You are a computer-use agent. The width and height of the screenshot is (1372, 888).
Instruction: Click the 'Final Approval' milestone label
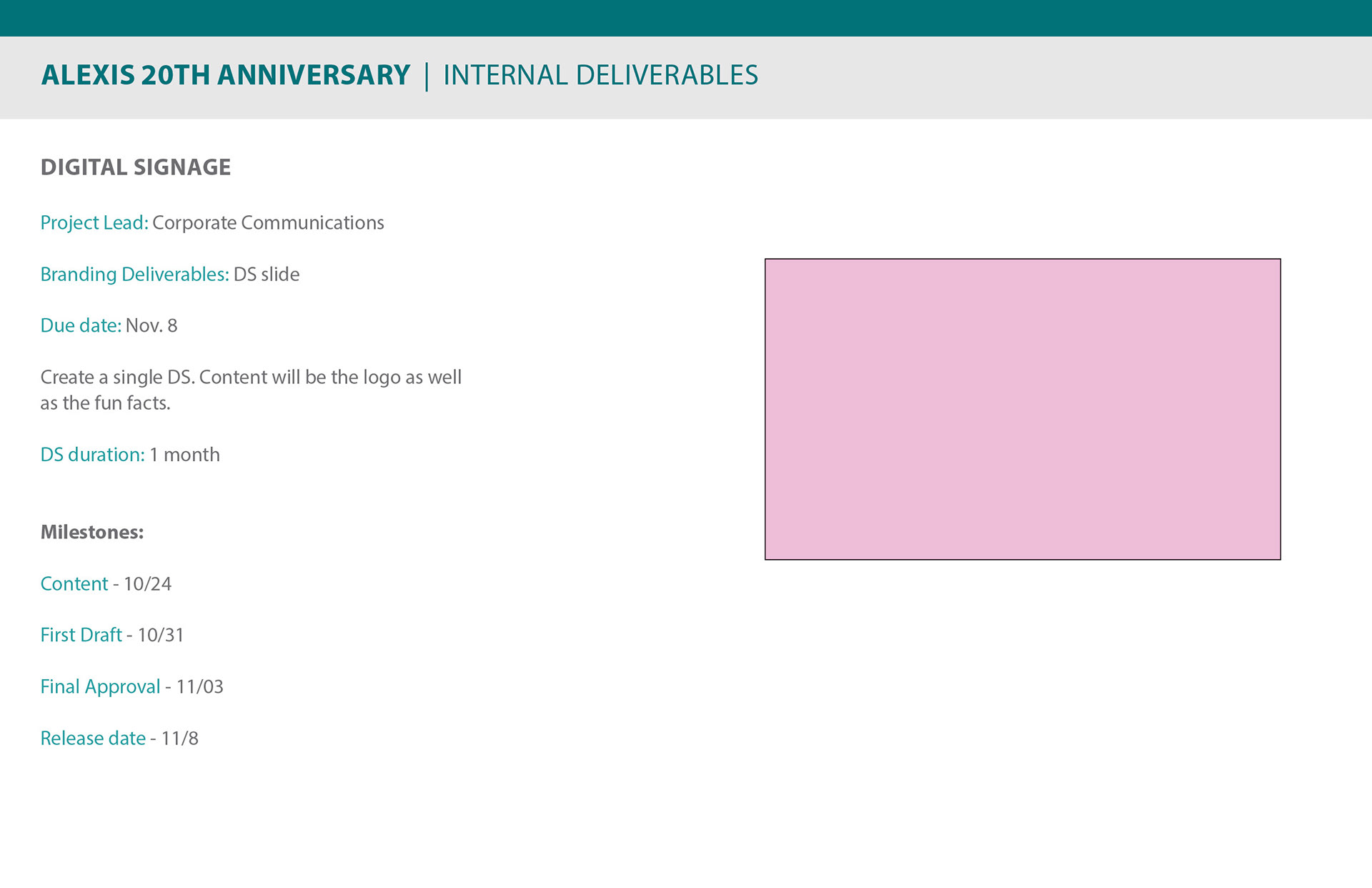(101, 687)
